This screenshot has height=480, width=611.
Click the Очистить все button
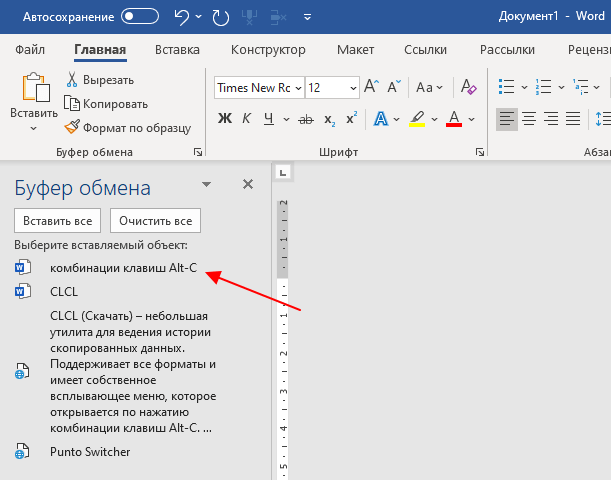tap(155, 221)
